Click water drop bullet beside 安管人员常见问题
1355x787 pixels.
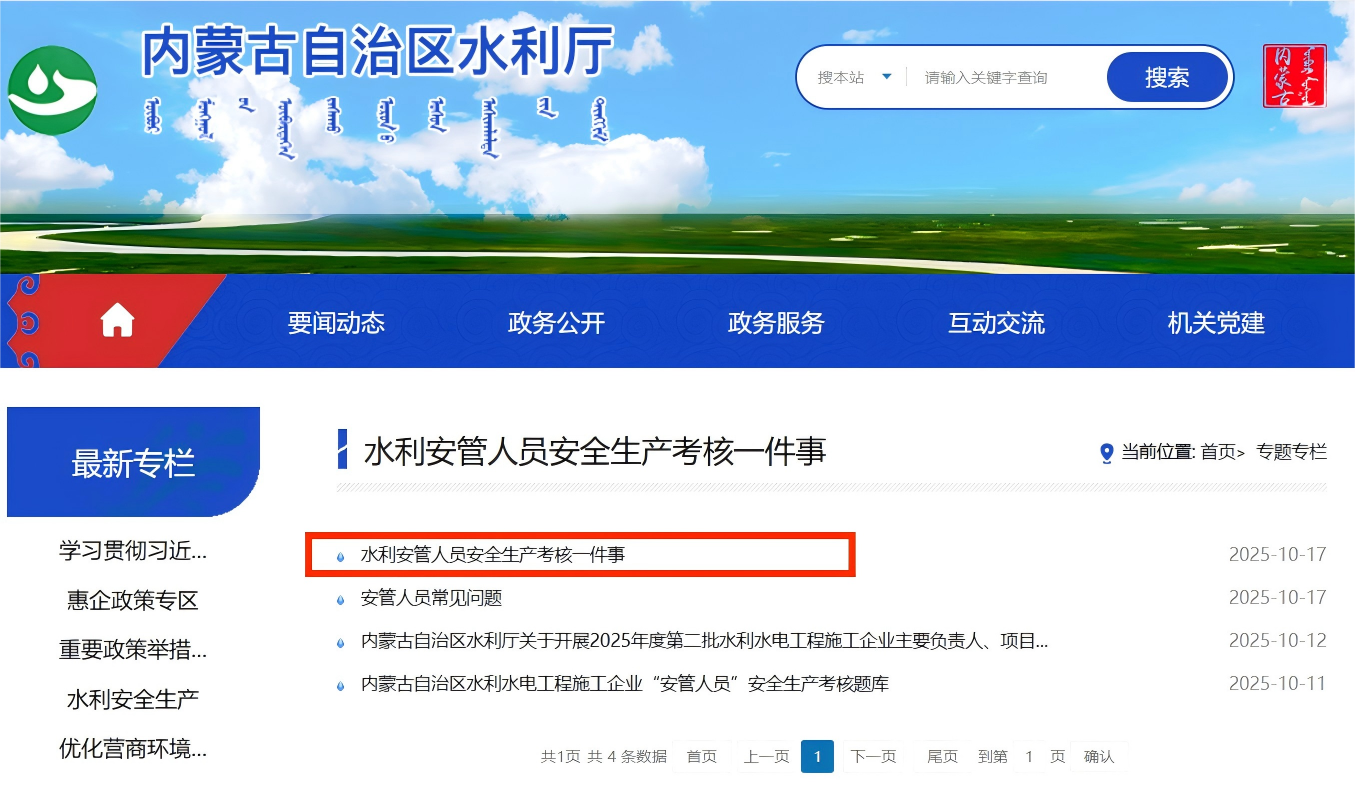click(340, 600)
